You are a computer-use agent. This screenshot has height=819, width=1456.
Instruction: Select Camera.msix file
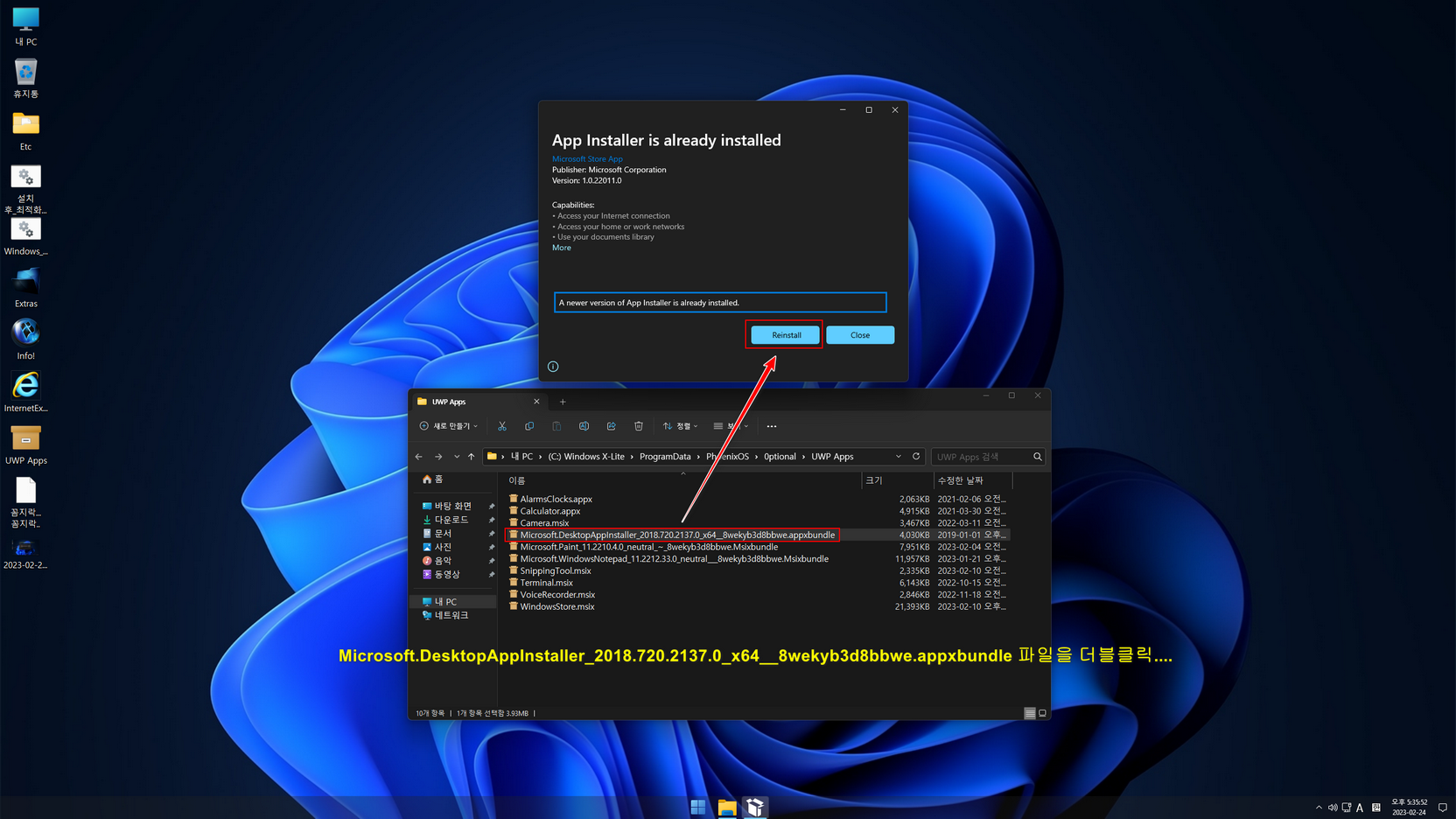[x=544, y=523]
